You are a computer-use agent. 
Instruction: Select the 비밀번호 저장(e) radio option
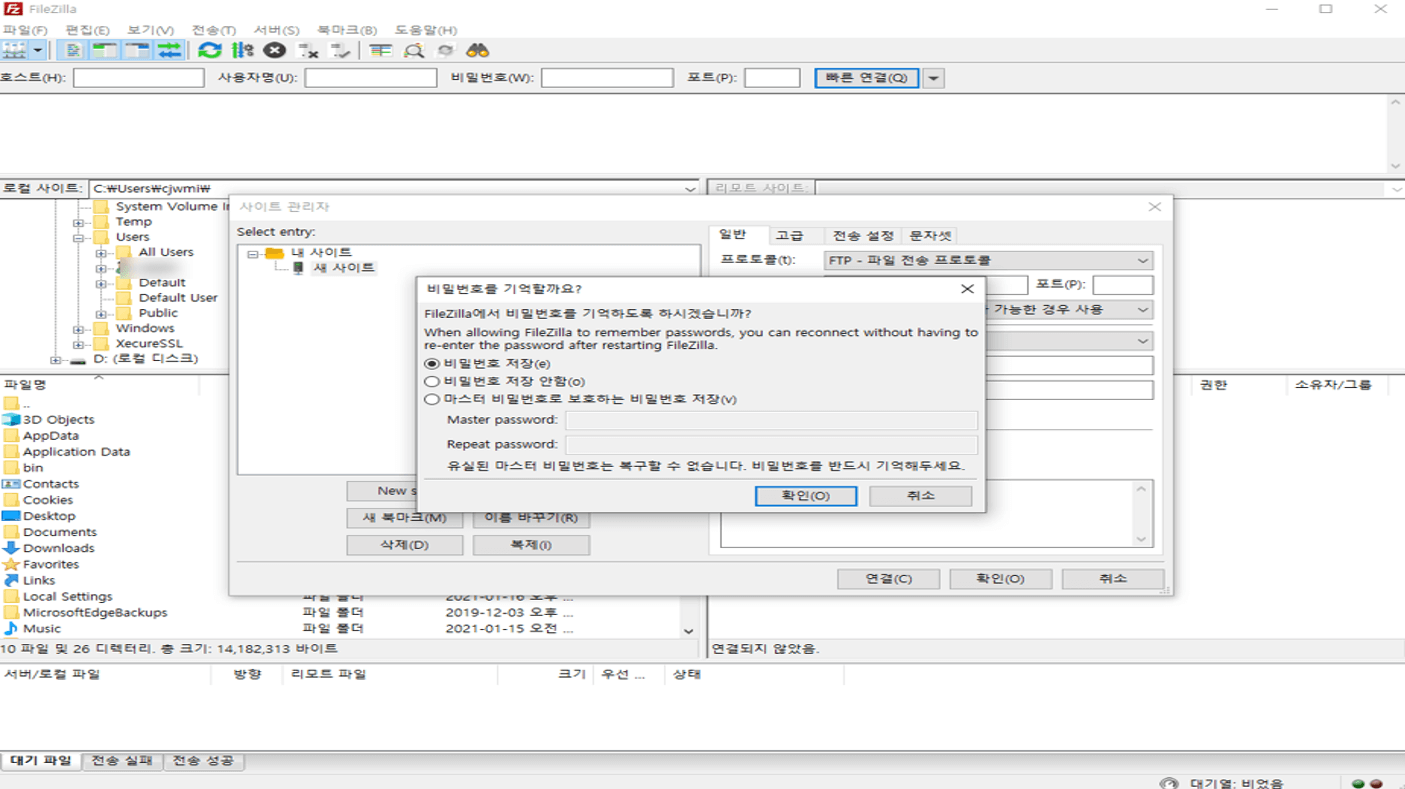coord(432,364)
